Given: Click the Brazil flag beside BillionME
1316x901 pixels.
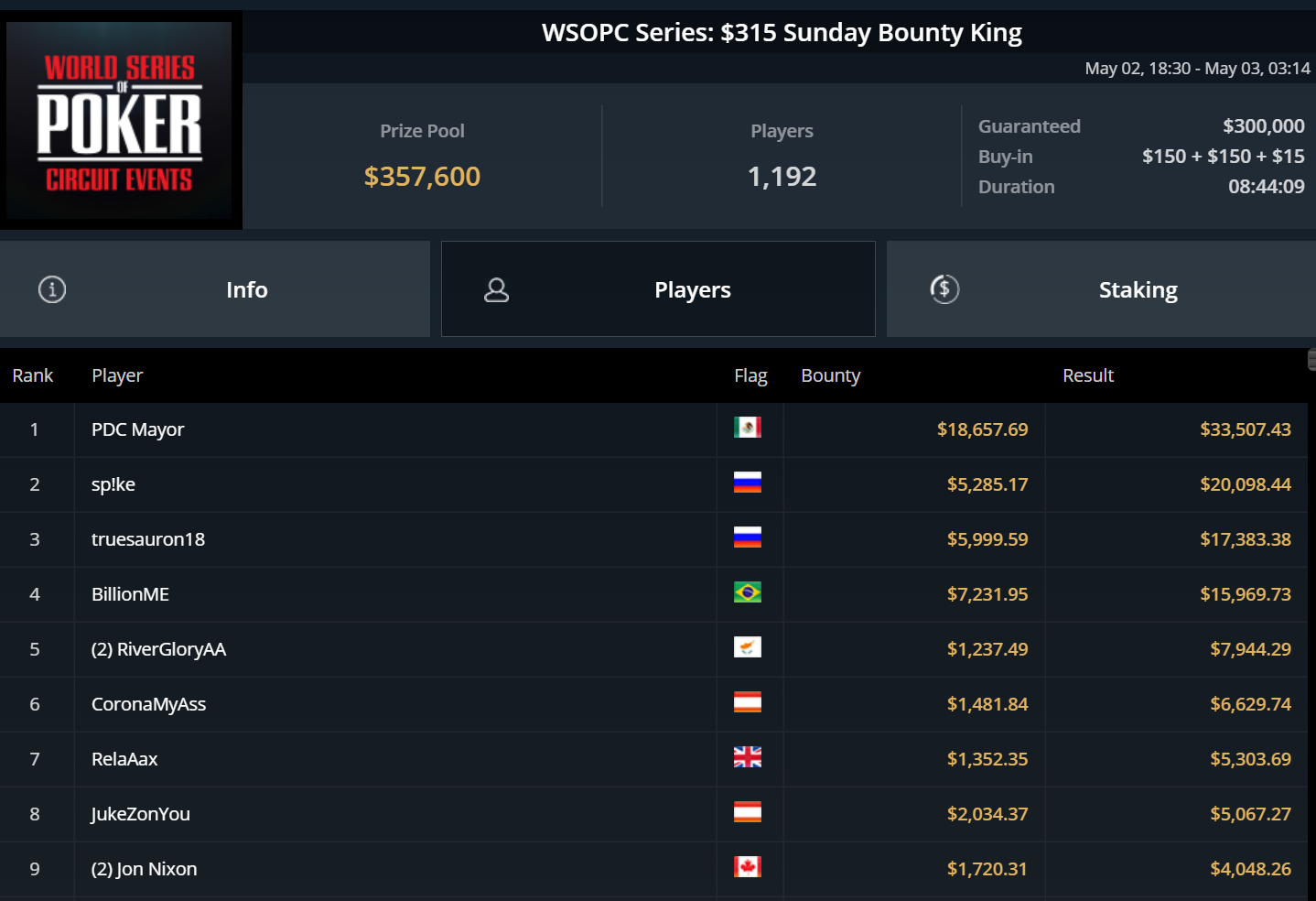Looking at the screenshot, I should tap(748, 592).
